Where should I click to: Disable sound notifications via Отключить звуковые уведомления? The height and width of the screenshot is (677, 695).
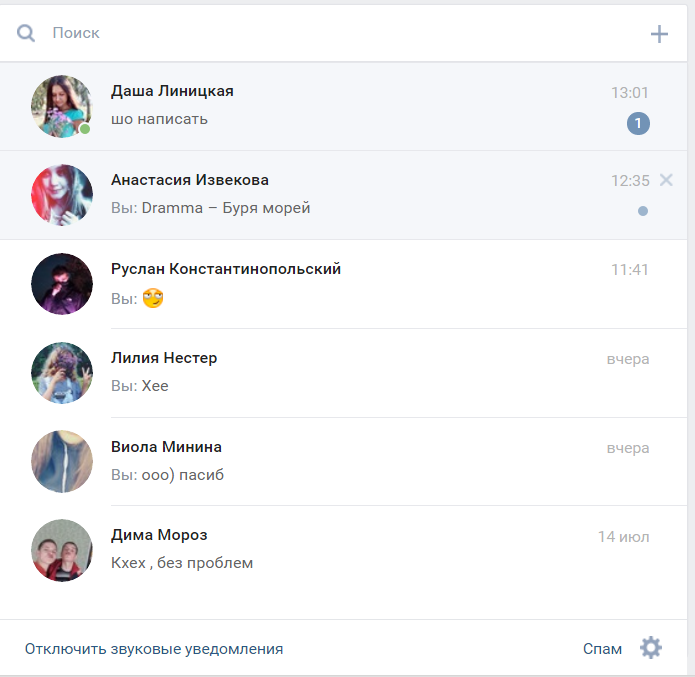point(154,649)
